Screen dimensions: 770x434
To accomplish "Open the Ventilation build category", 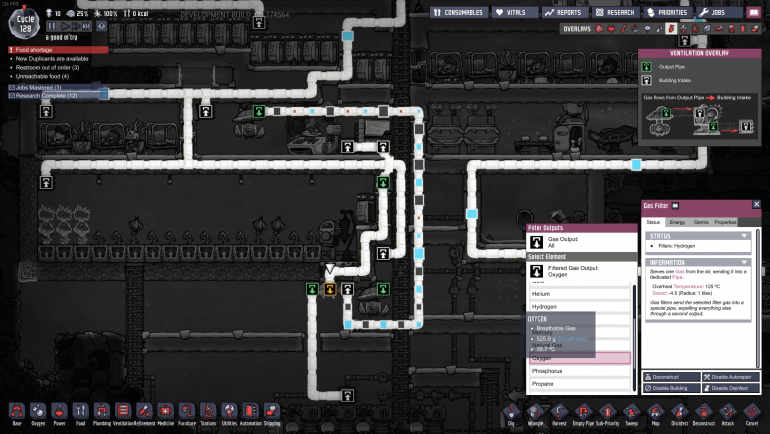I will coord(123,414).
